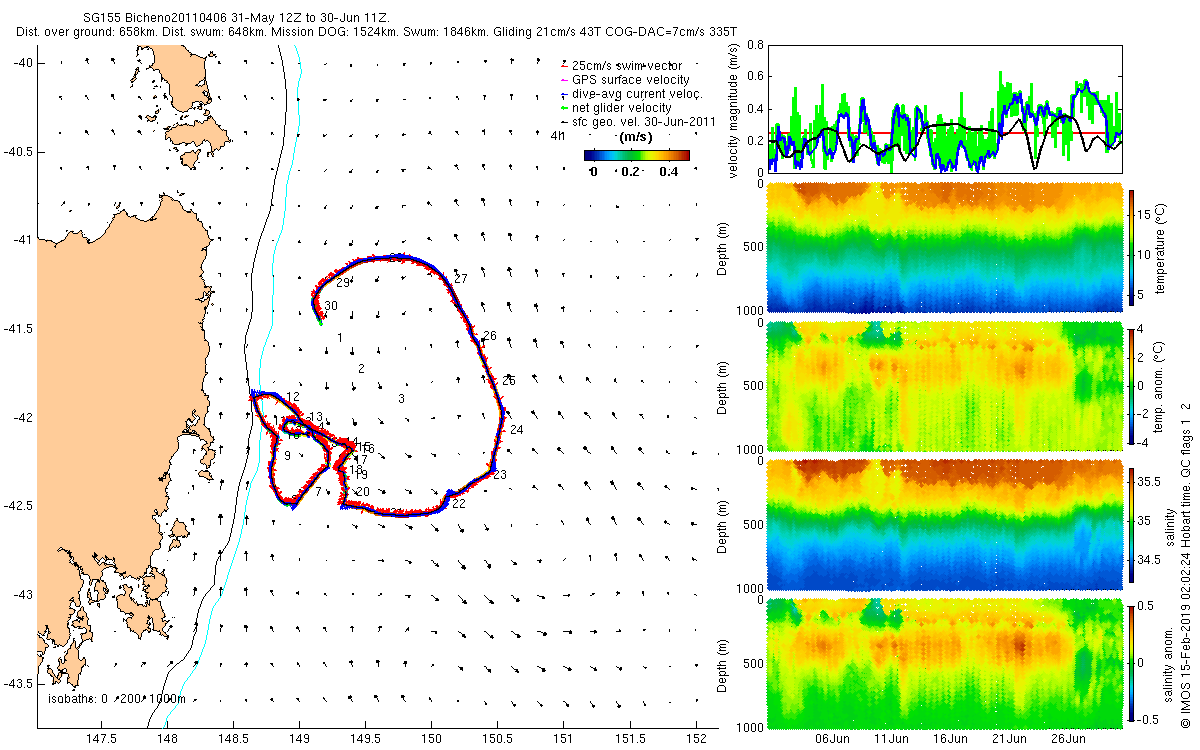Click the 'velocity magnitude (m/s)' axis label
Screen dimensions: 1200x750
[734, 109]
